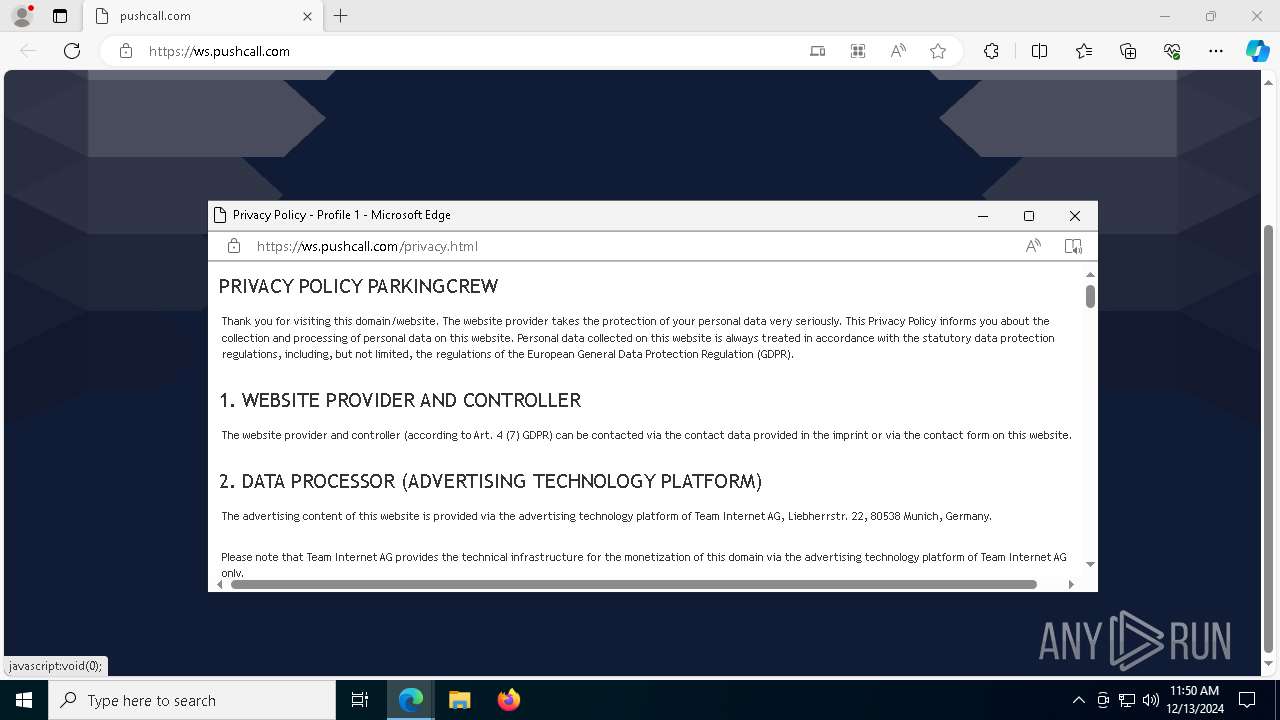
Task: Click the popup vertical scrollbar up arrow
Action: [x=1090, y=274]
